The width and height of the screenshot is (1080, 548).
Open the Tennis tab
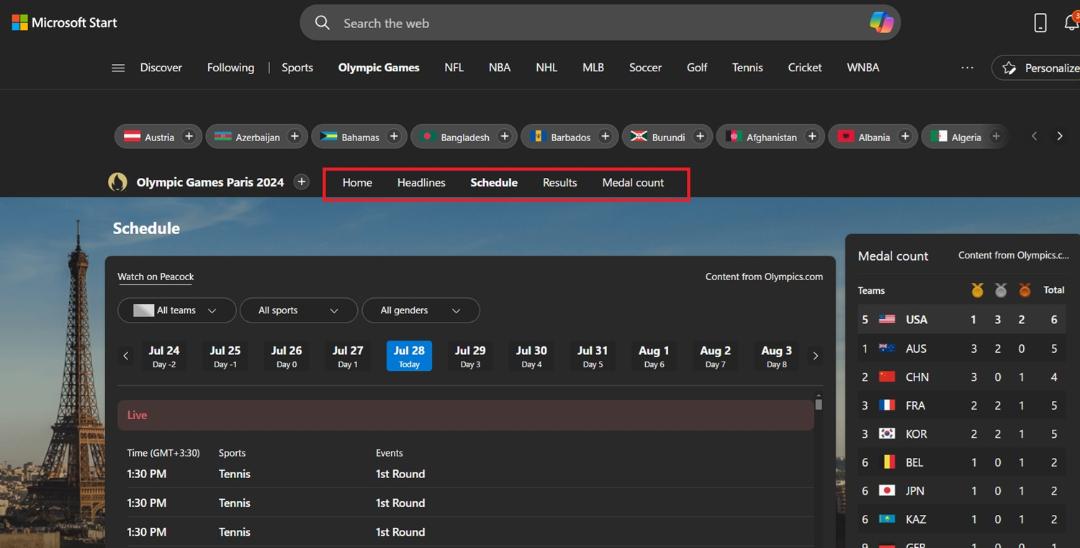point(747,67)
